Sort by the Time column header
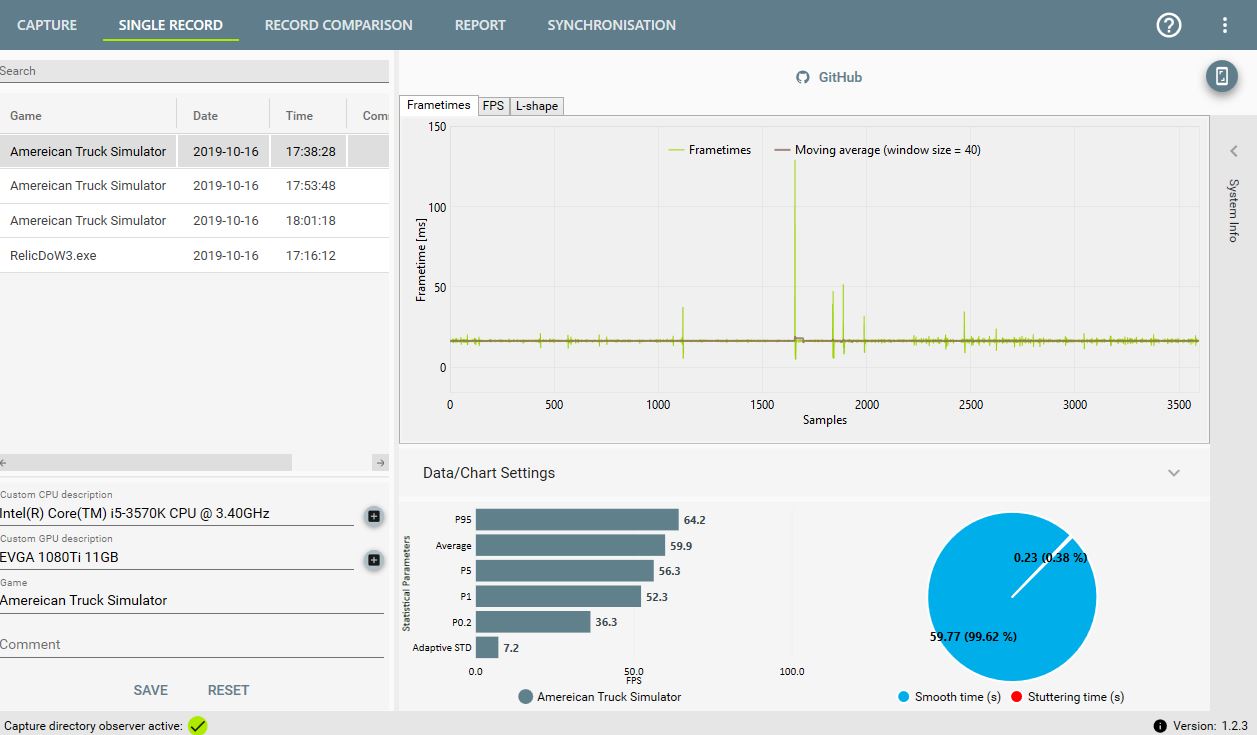Image resolution: width=1257 pixels, height=735 pixels. (308, 116)
